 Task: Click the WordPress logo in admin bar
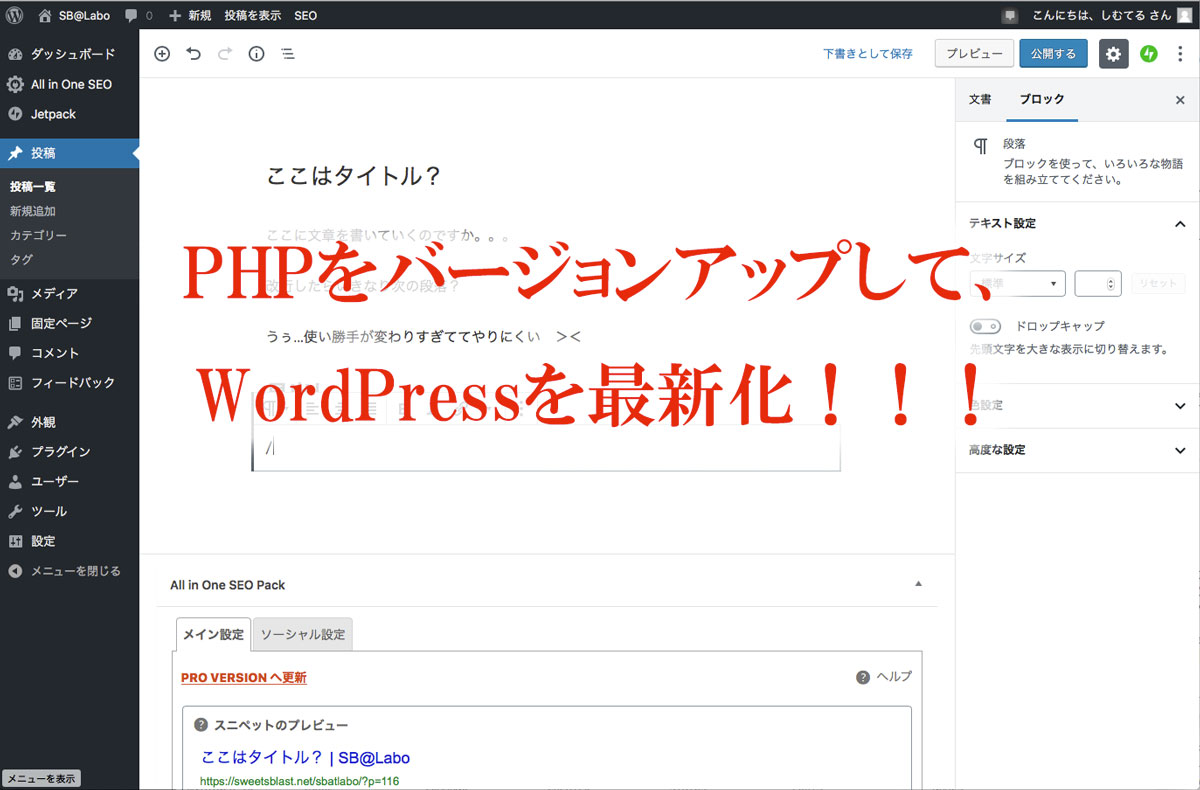pyautogui.click(x=14, y=15)
